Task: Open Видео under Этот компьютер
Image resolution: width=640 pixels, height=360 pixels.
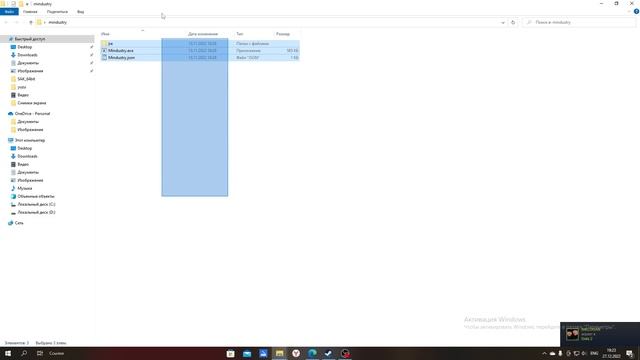Action: (23, 164)
